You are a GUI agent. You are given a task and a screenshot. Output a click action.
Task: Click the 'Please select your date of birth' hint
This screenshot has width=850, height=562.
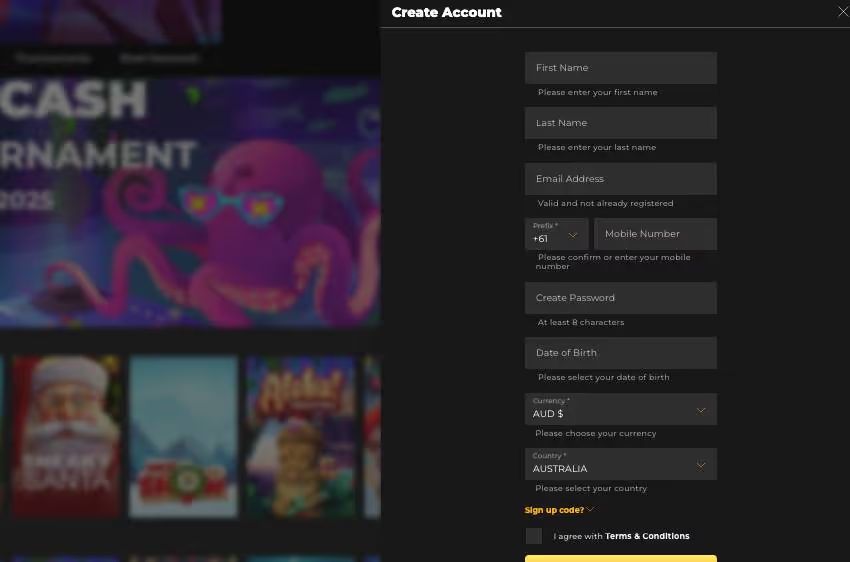603,377
